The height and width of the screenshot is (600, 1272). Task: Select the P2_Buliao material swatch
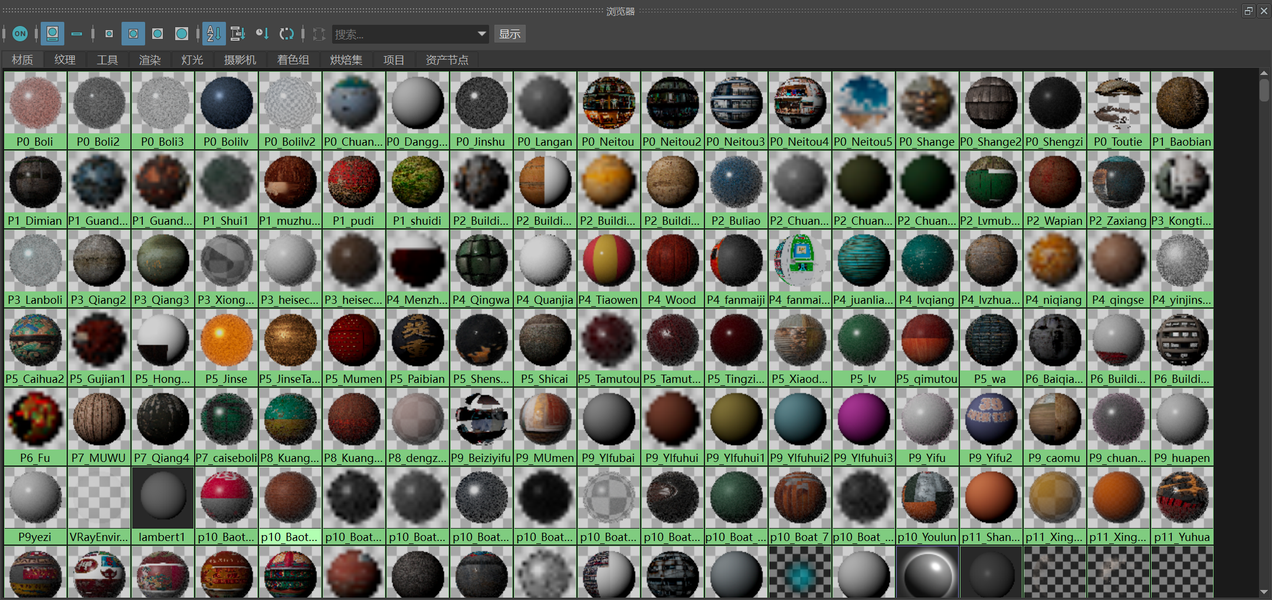(736, 189)
